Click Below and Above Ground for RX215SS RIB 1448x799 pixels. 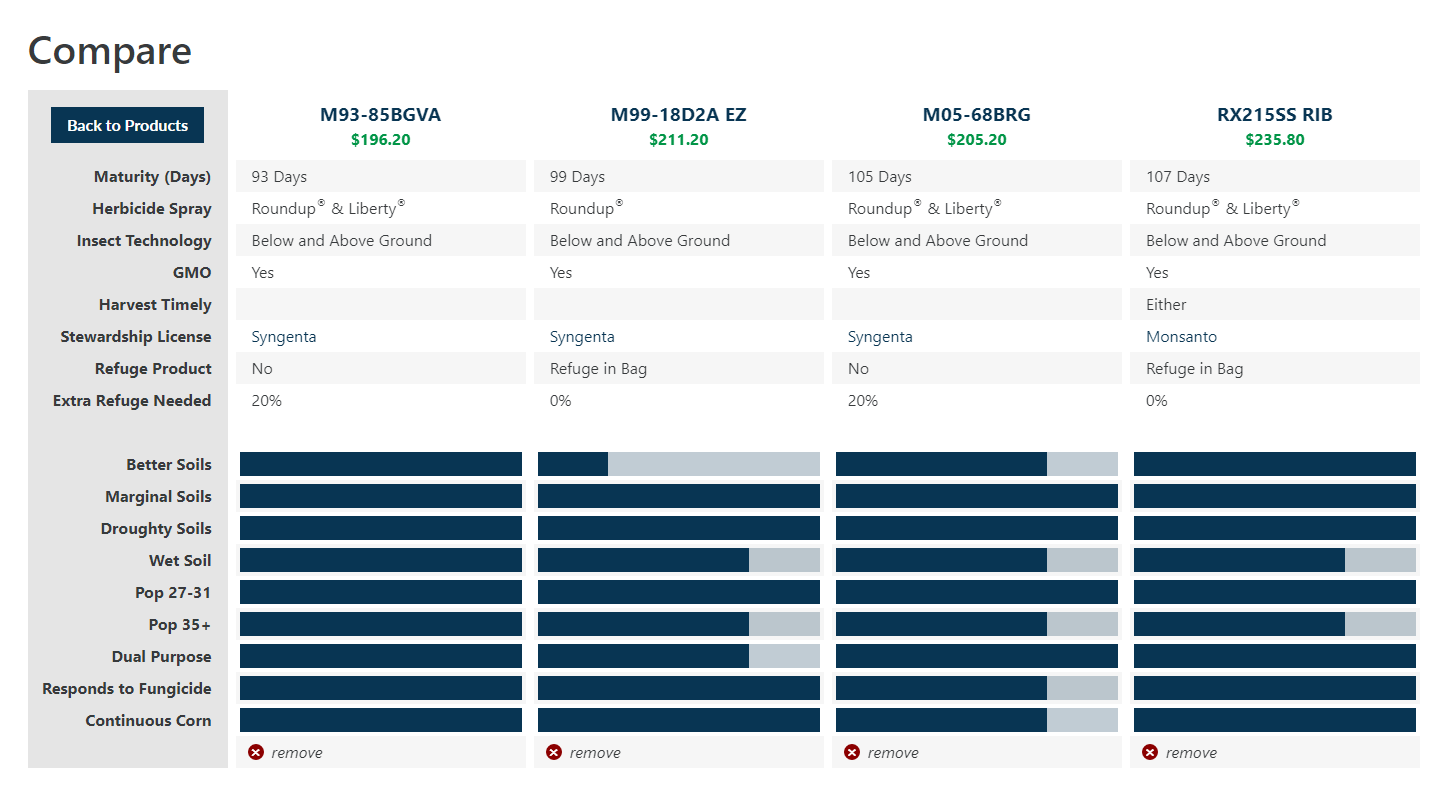point(1236,241)
